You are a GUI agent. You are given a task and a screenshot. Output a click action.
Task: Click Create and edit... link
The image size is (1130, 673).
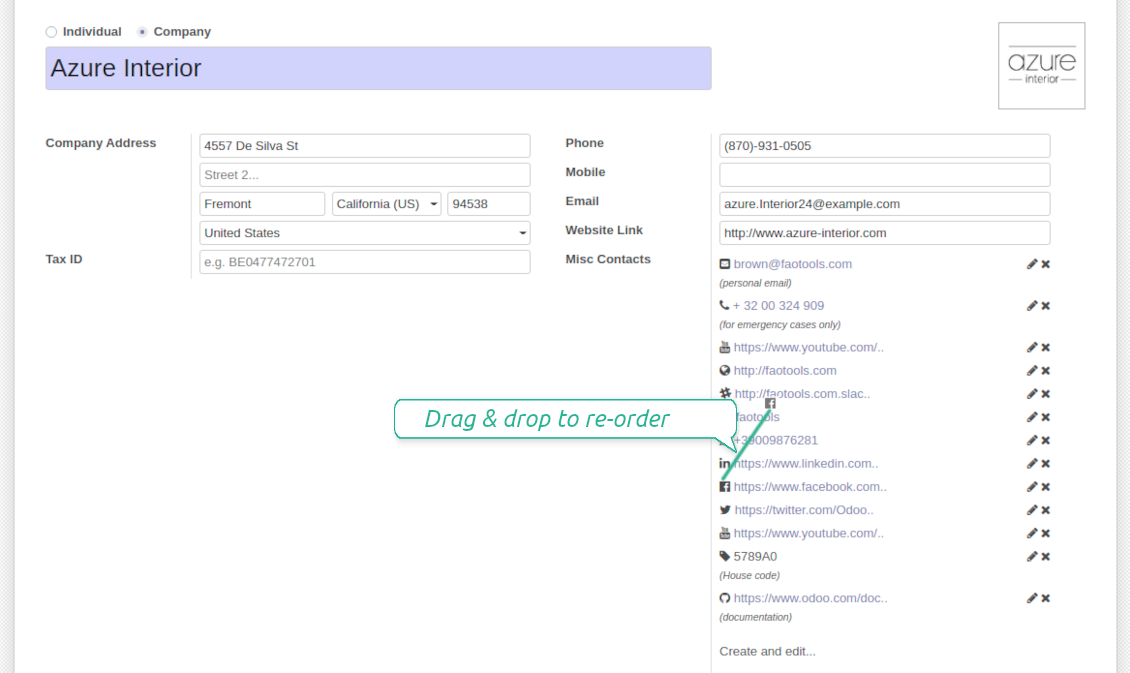click(767, 651)
